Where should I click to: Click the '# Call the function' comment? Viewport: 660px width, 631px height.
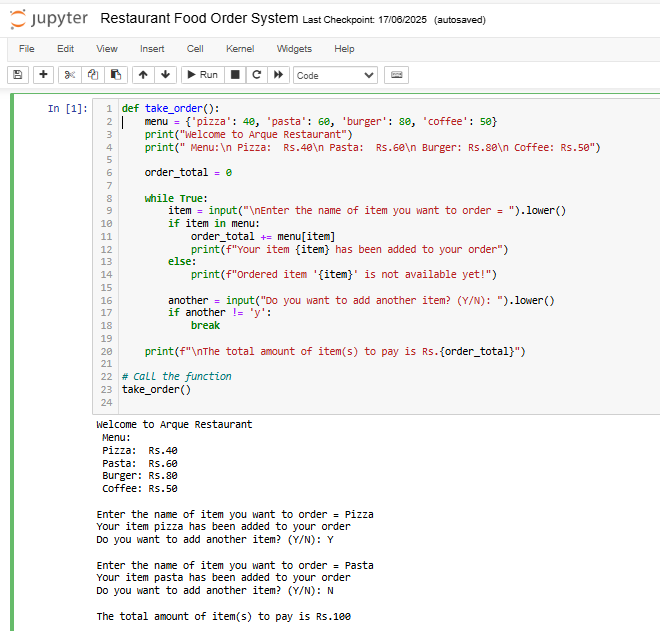click(177, 376)
